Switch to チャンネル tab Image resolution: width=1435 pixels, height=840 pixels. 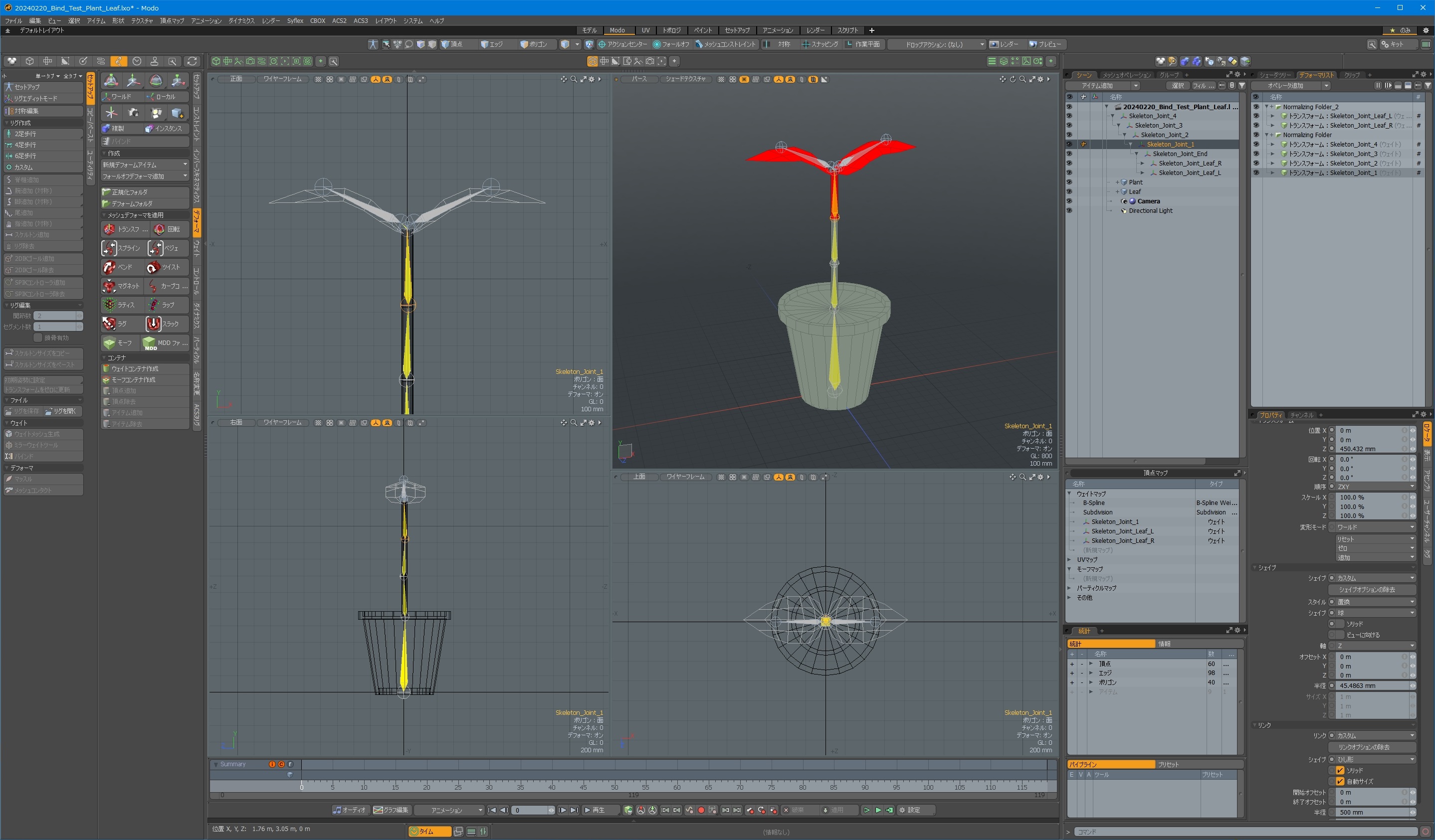[x=1302, y=415]
